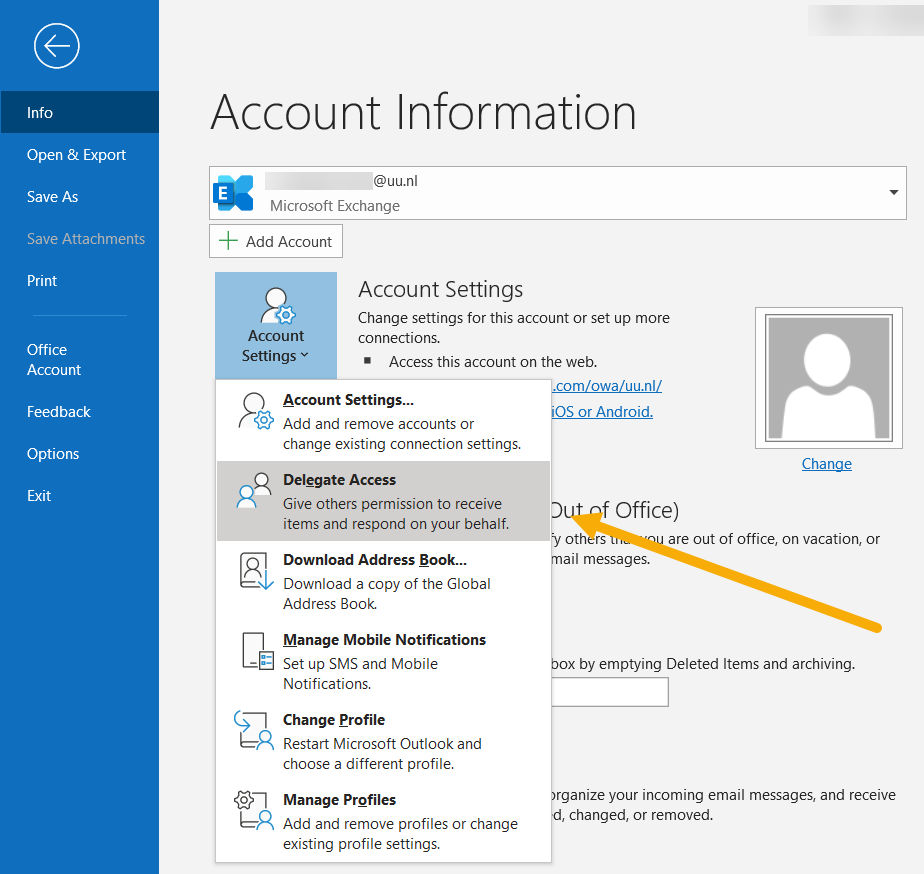Select the Info tab in sidebar

pos(80,112)
